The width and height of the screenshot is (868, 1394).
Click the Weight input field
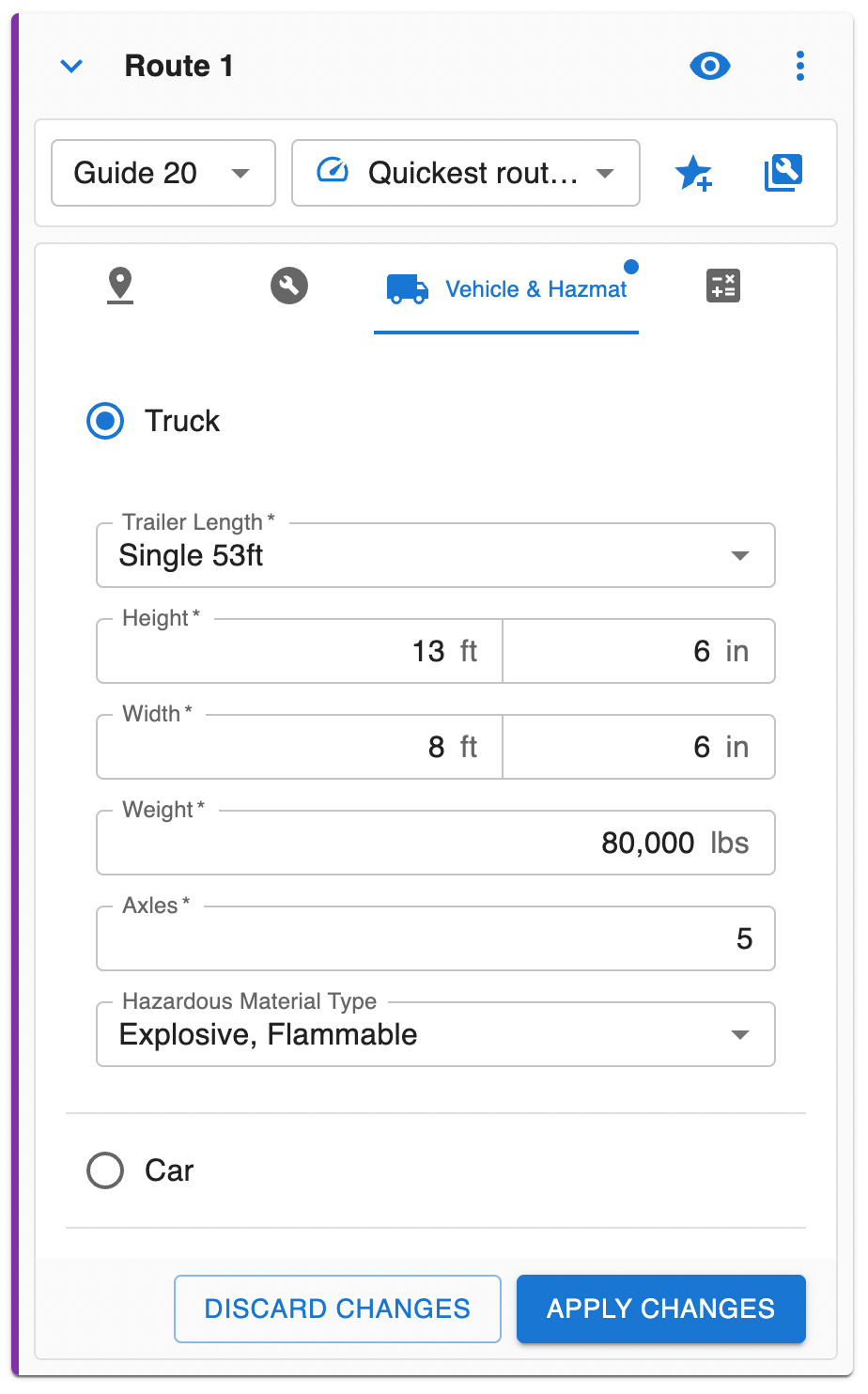(434, 843)
